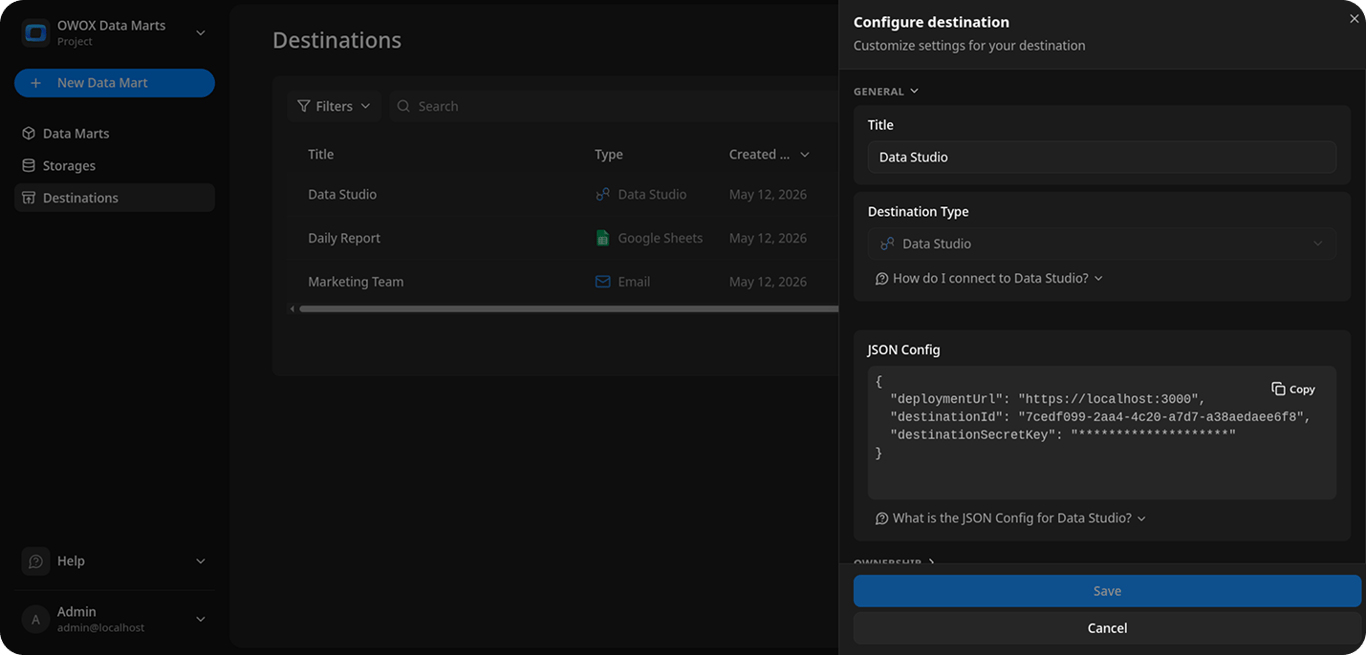Viewport: 1366px width, 655px height.
Task: Click the search magnifier icon
Action: pyautogui.click(x=403, y=106)
